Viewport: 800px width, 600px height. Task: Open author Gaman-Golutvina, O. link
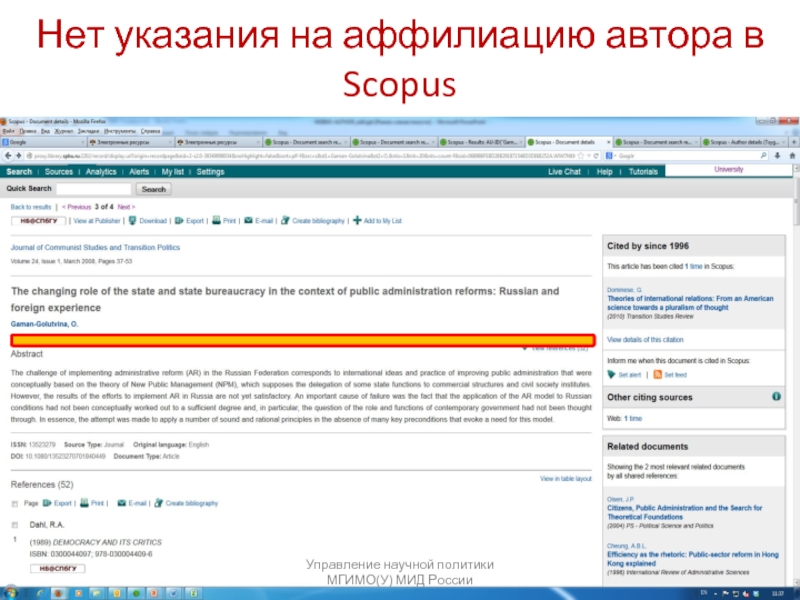tap(44, 324)
